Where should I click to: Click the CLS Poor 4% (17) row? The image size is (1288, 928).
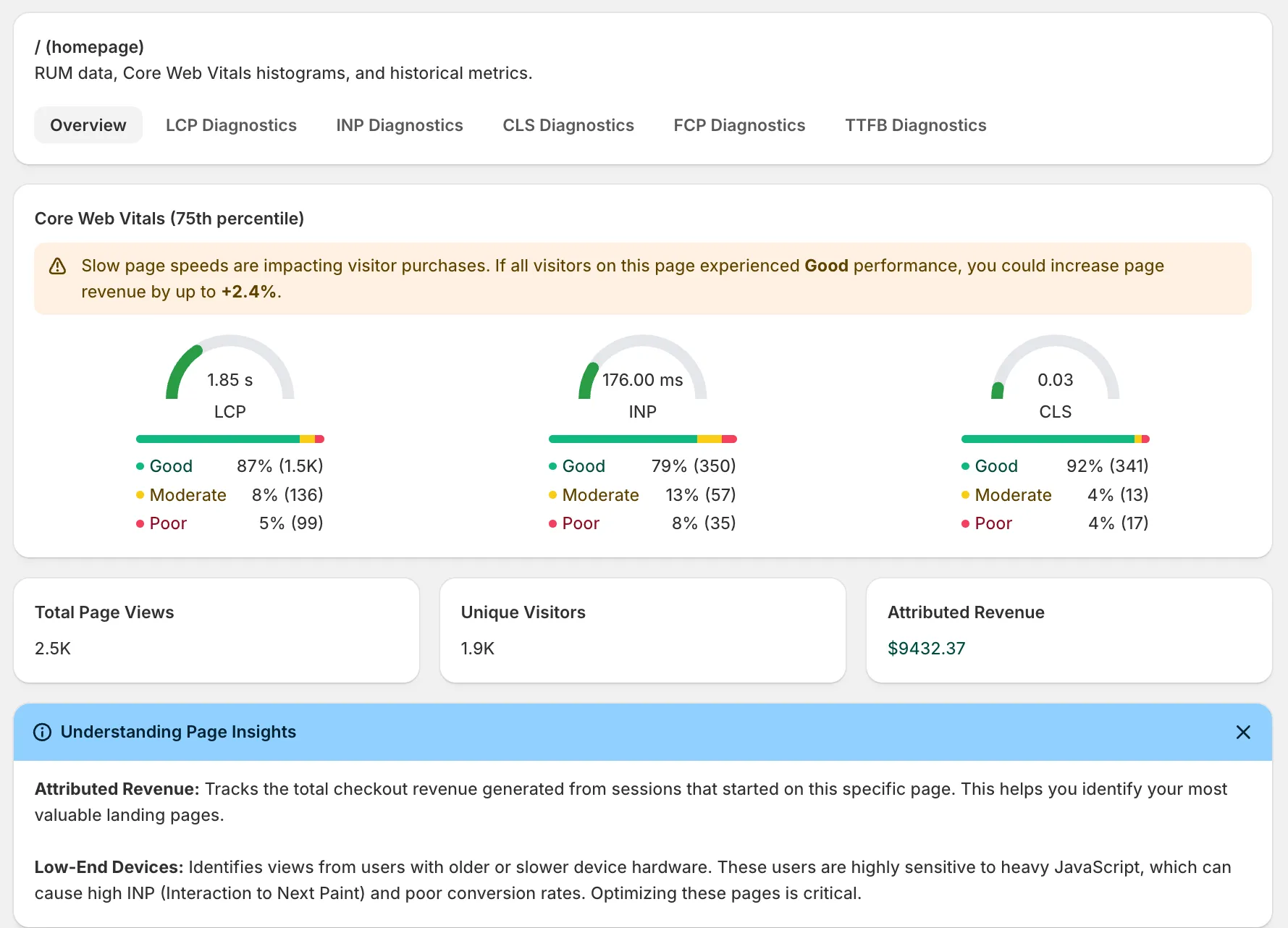point(1056,523)
